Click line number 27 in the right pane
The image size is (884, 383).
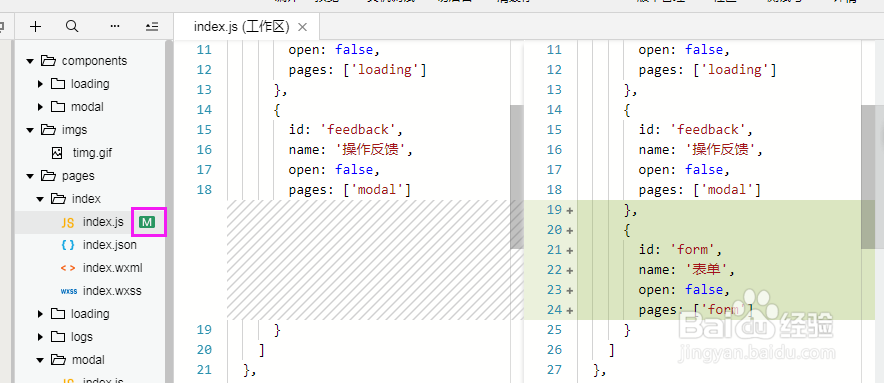(554, 369)
